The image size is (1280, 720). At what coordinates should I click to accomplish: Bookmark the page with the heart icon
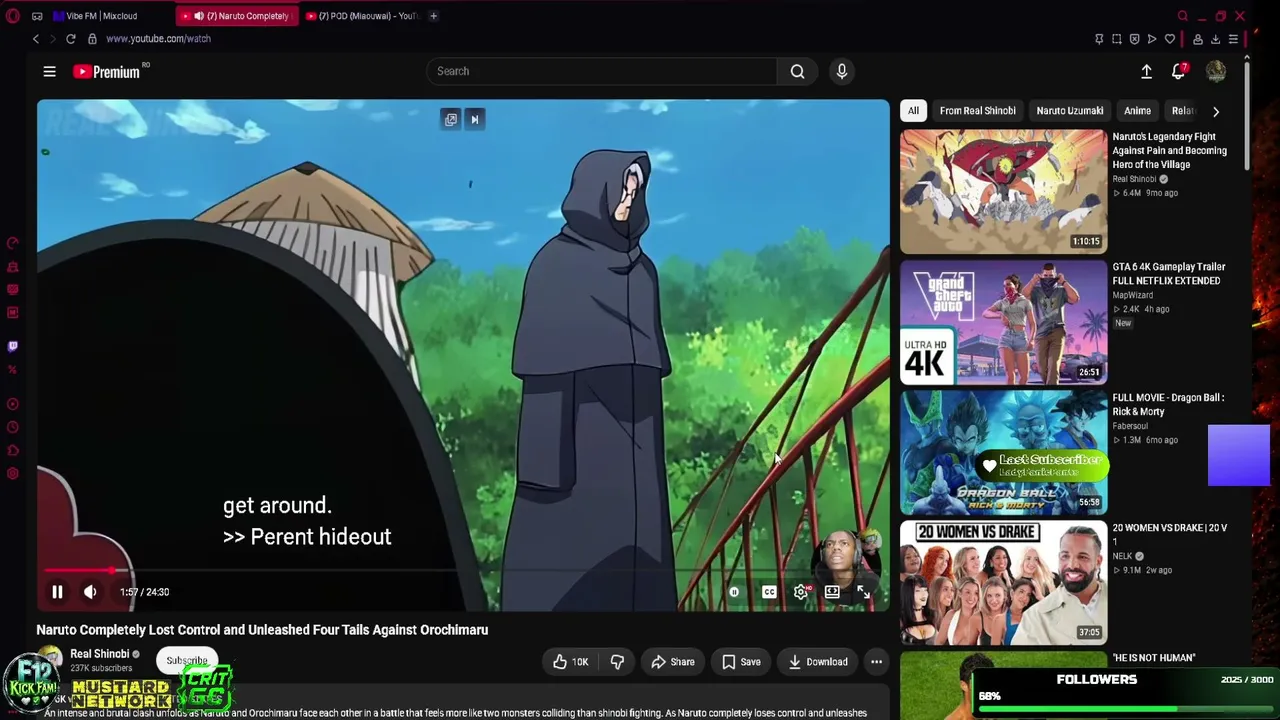(x=1170, y=39)
